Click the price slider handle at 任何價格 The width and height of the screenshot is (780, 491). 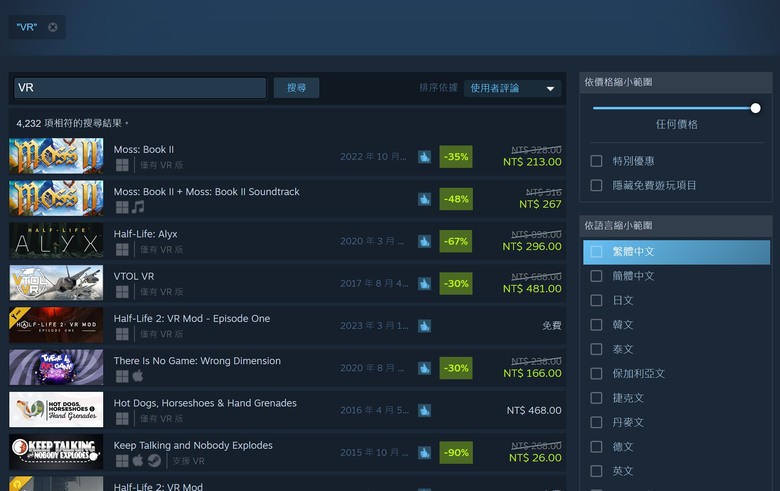pos(755,108)
